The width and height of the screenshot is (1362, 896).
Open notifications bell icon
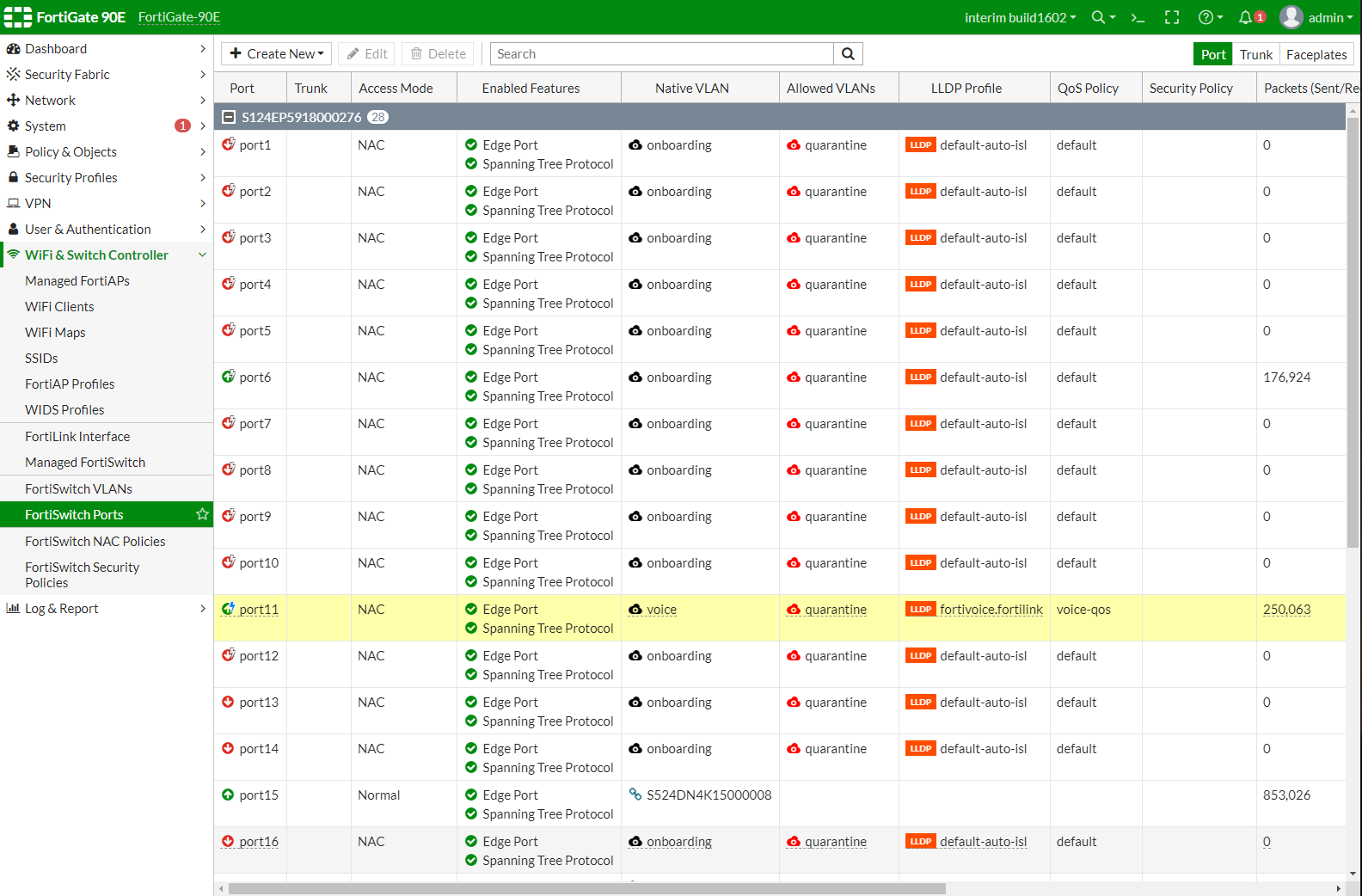[1245, 17]
